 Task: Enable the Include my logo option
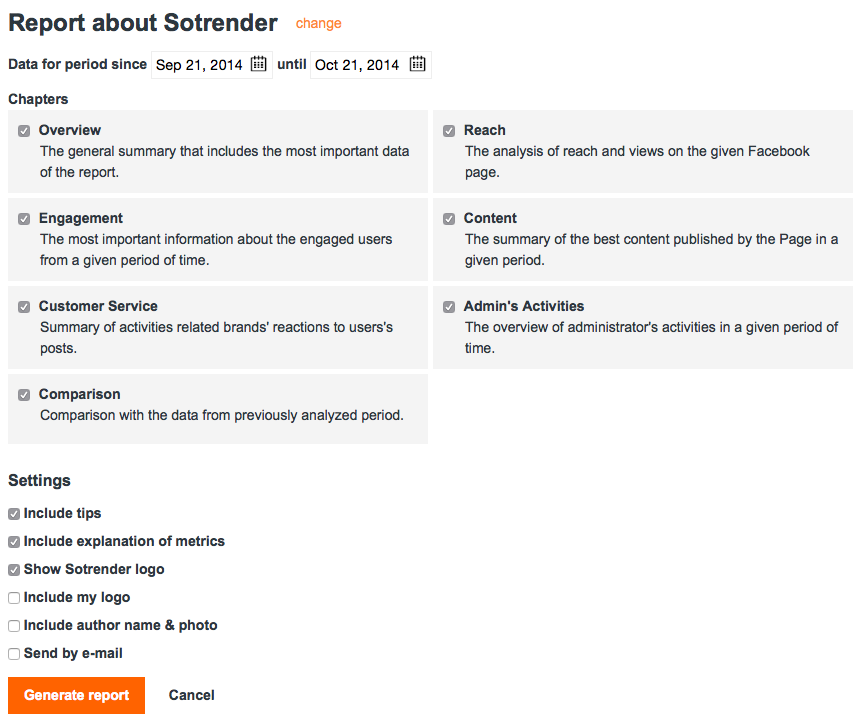pyautogui.click(x=14, y=598)
